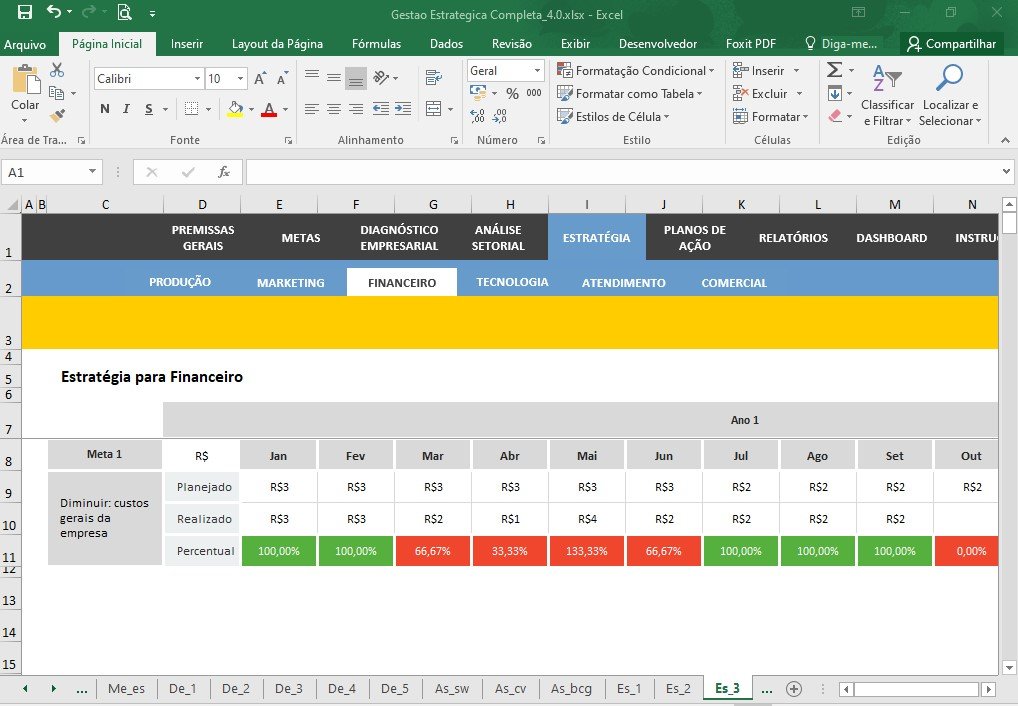Image resolution: width=1018 pixels, height=706 pixels.
Task: Activate the Format Painter brush
Action: pyautogui.click(x=57, y=116)
